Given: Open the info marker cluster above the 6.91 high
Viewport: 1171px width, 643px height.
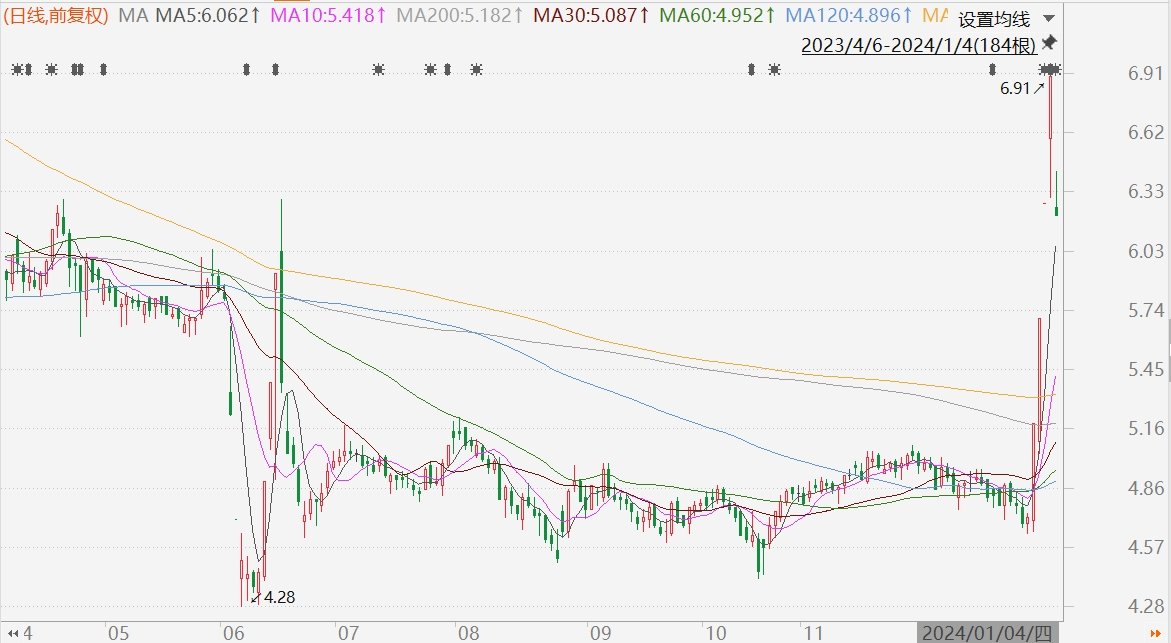Looking at the screenshot, I should coord(1050,69).
